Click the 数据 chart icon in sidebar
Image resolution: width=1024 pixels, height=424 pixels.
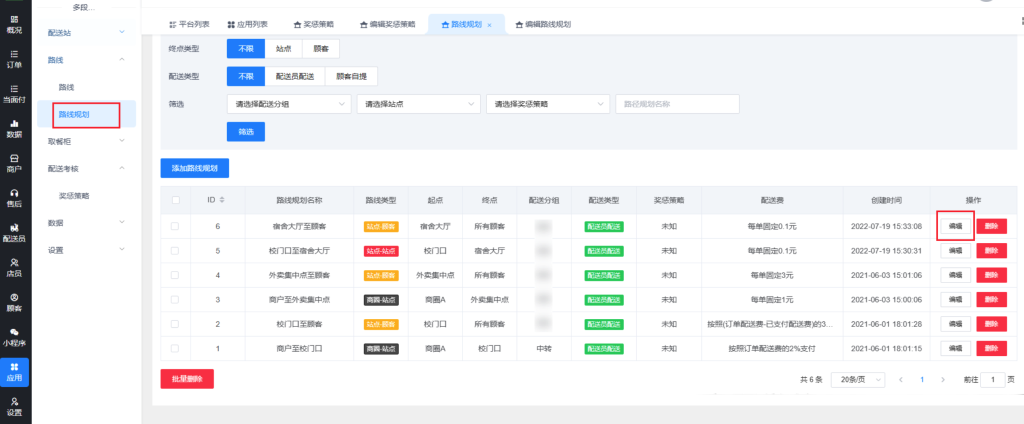[14, 128]
